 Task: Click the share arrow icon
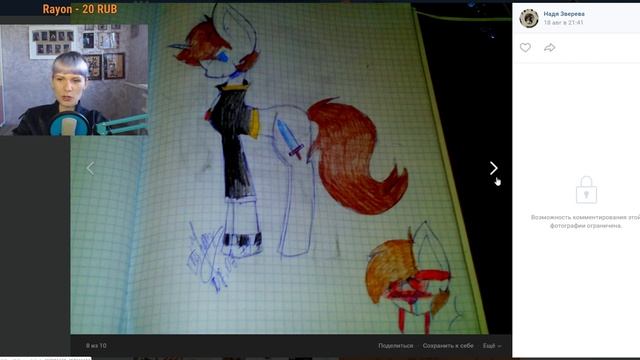pyautogui.click(x=549, y=48)
